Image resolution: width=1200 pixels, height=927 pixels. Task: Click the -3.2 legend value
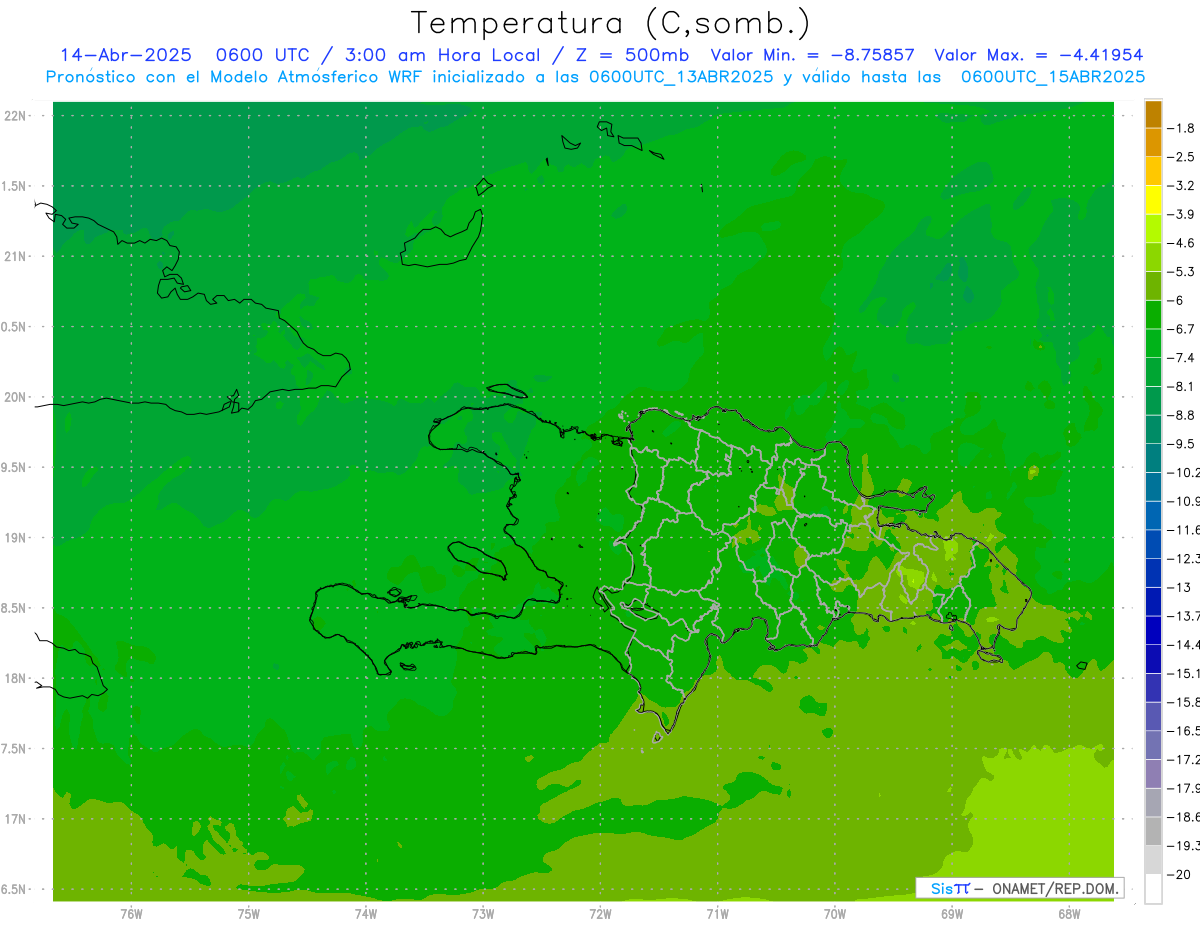pos(1183,186)
